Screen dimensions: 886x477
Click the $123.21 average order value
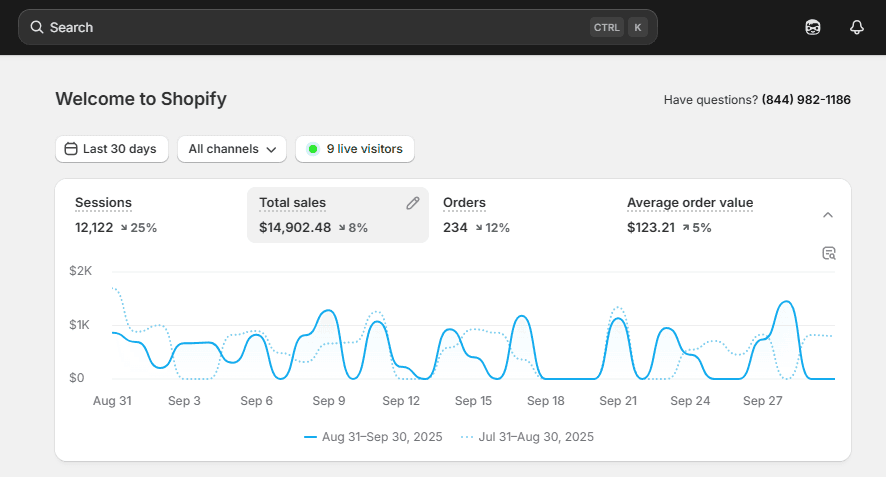click(x=651, y=228)
